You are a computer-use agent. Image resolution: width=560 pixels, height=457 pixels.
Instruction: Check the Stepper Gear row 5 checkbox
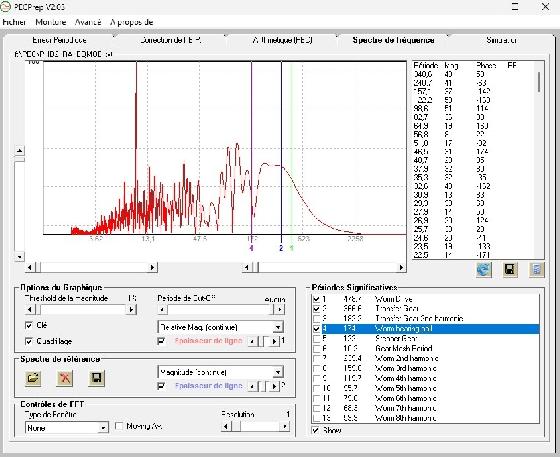[316, 338]
